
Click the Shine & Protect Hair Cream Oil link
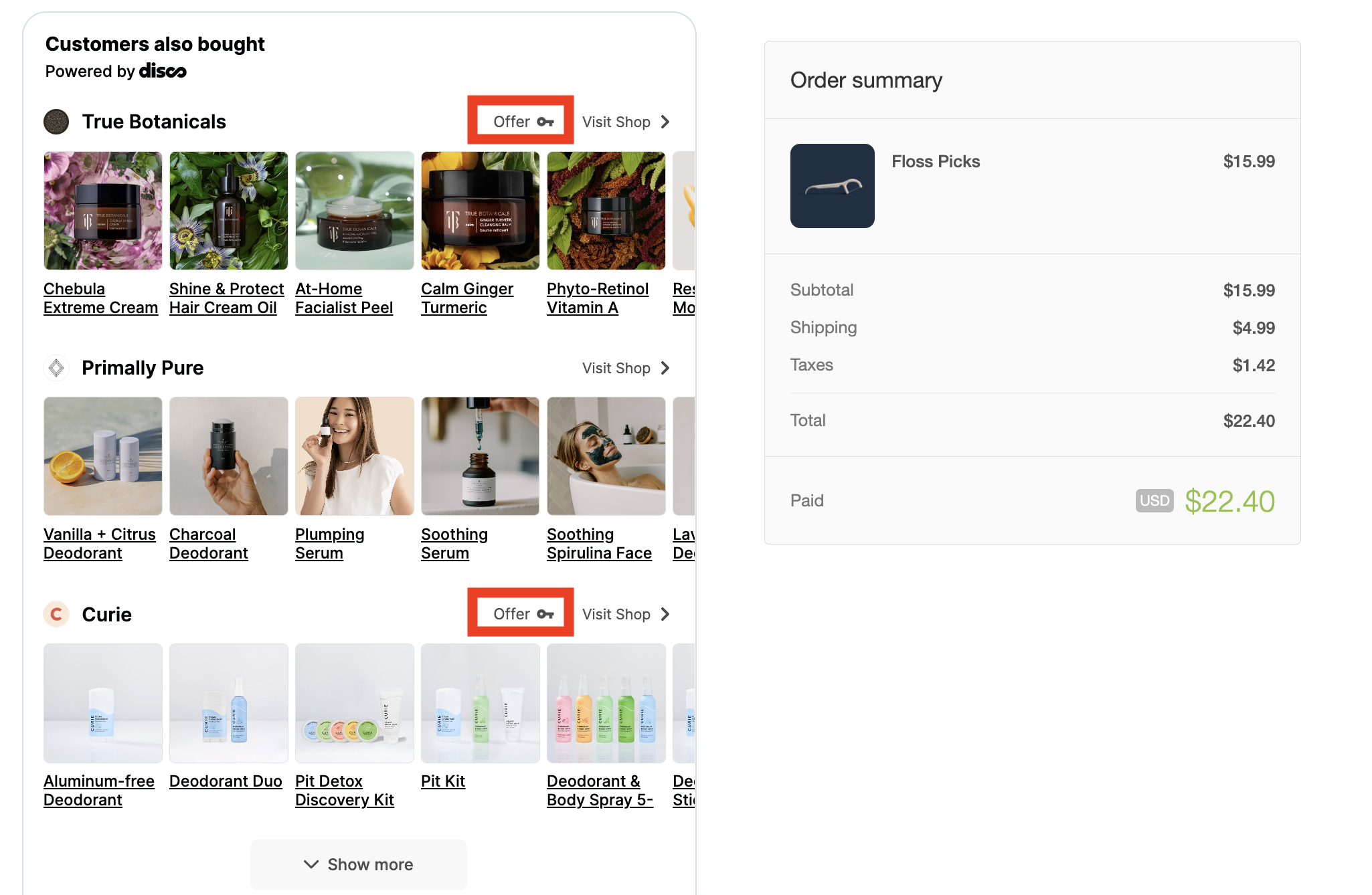point(227,298)
